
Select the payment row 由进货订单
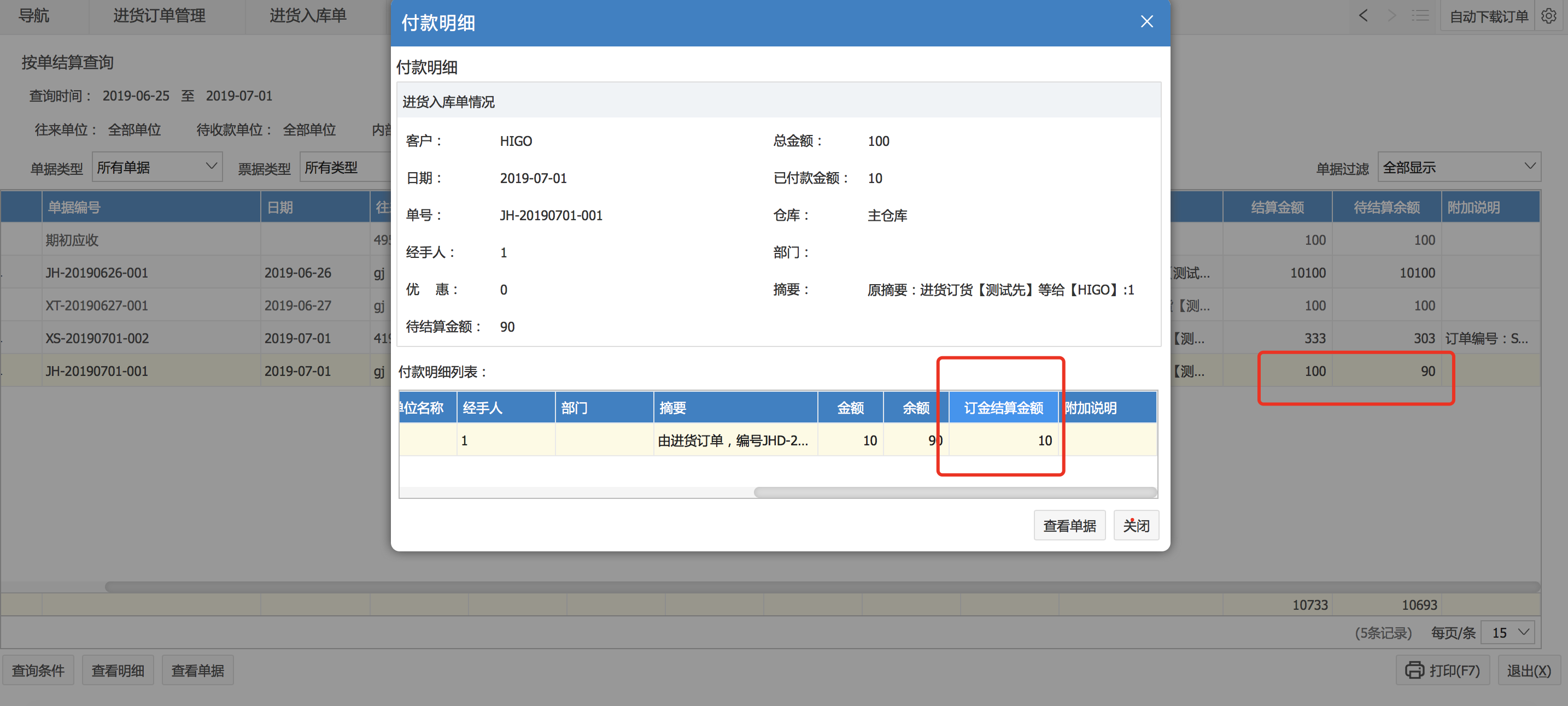[734, 440]
